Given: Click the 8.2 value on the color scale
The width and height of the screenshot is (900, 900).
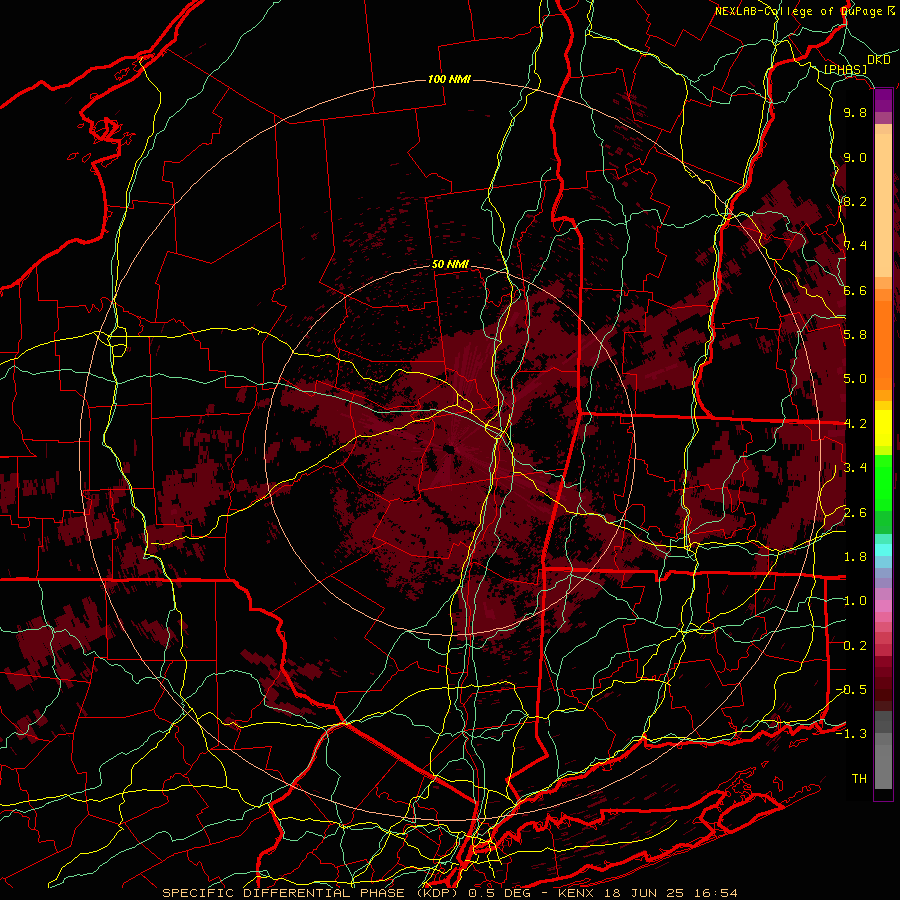Looking at the screenshot, I should [x=855, y=201].
